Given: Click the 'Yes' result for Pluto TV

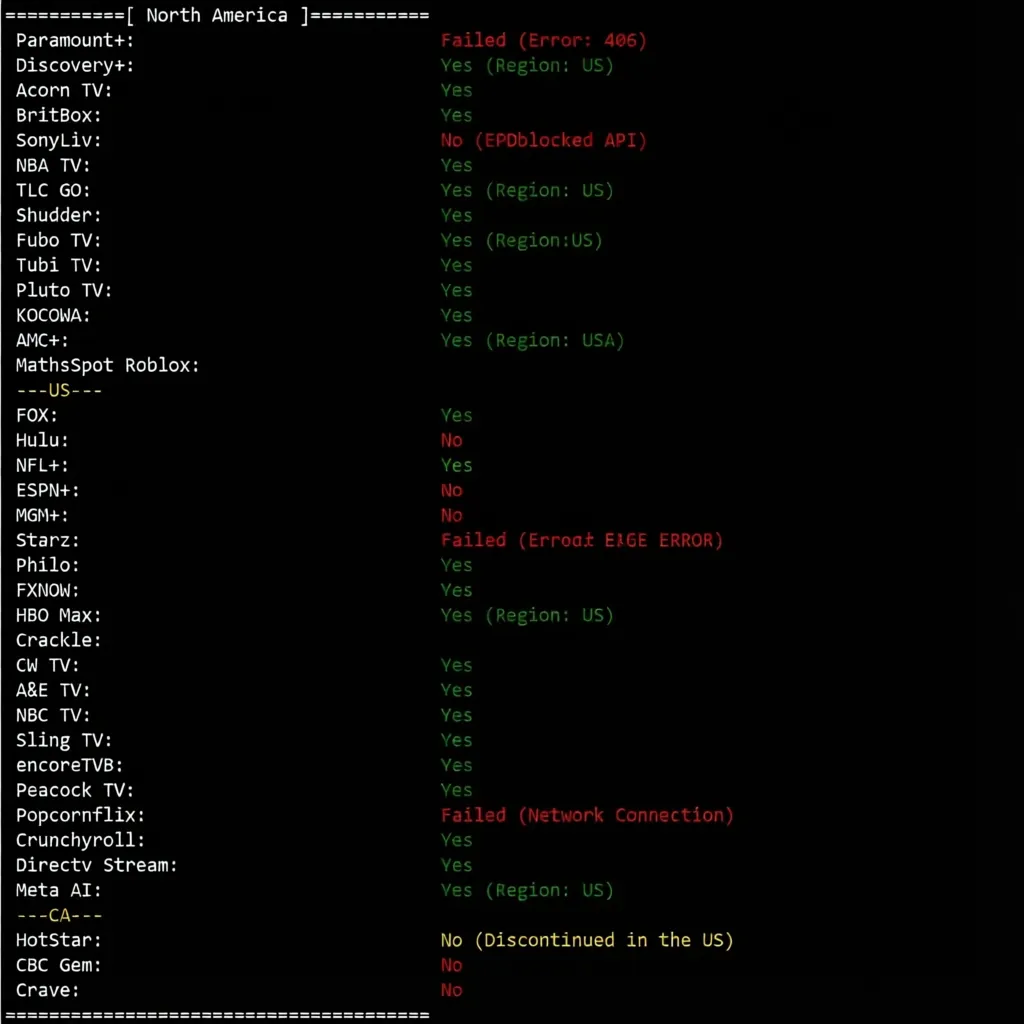Looking at the screenshot, I should (456, 290).
